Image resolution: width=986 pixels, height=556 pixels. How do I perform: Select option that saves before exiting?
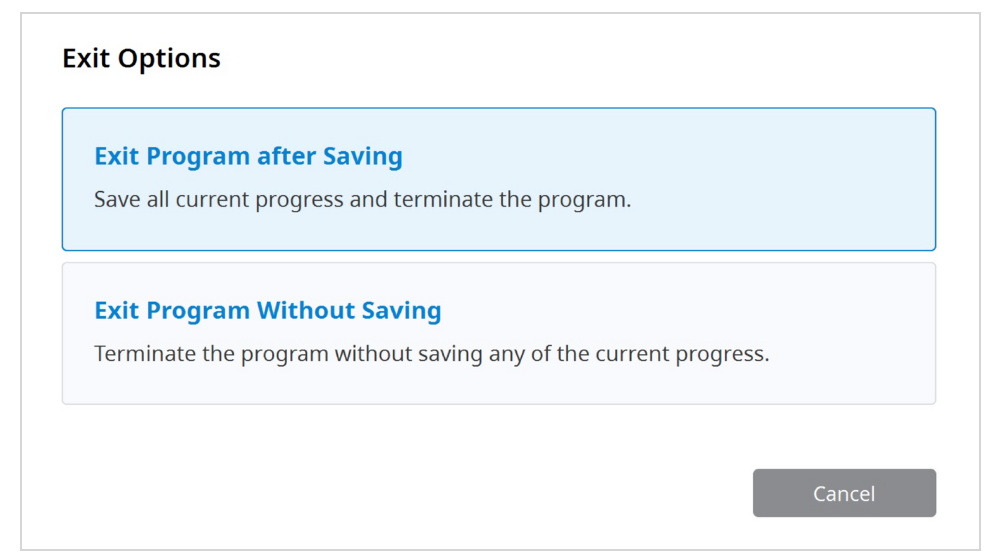tap(499, 179)
